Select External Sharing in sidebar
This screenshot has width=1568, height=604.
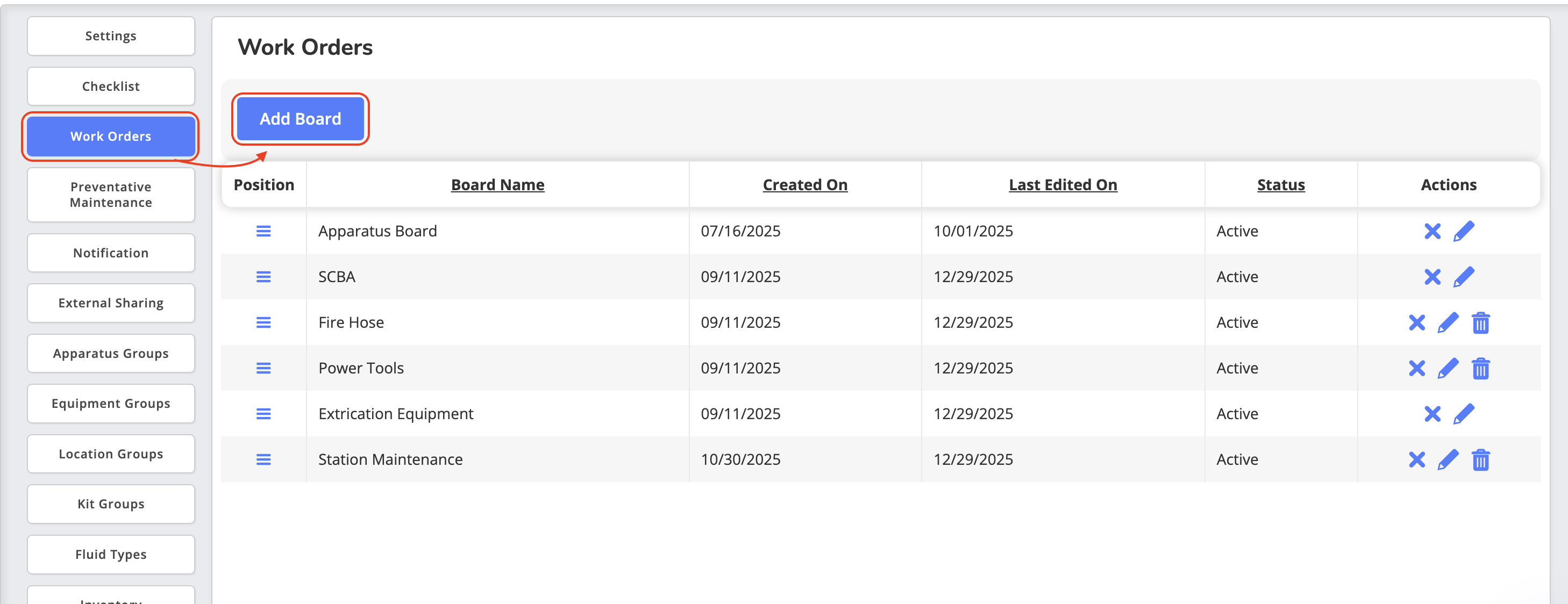click(111, 303)
